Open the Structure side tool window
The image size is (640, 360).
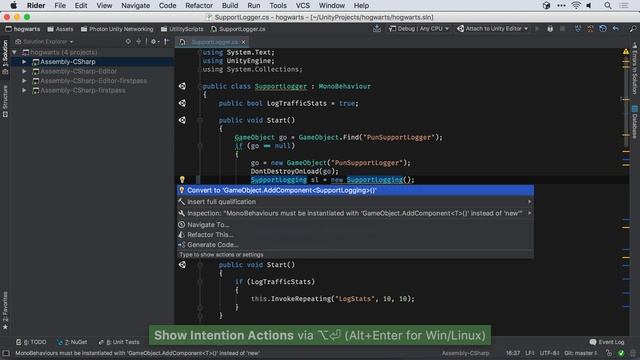[5, 101]
